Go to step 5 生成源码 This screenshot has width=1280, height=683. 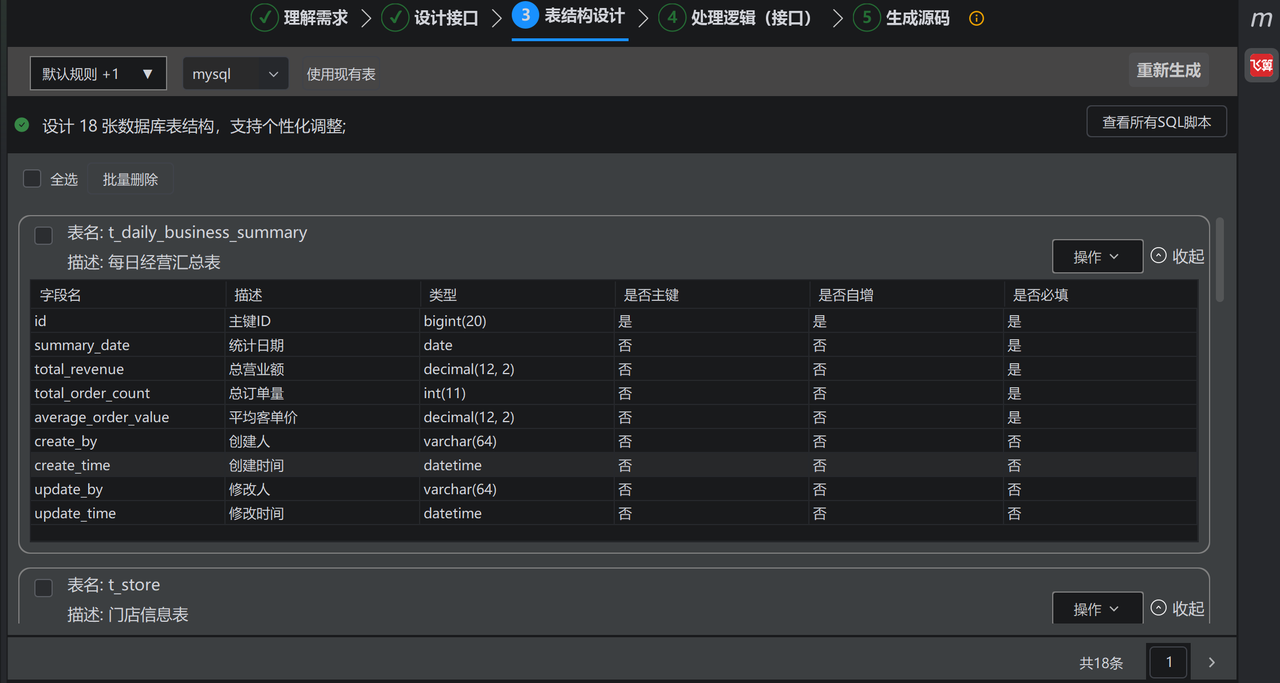[x=901, y=18]
